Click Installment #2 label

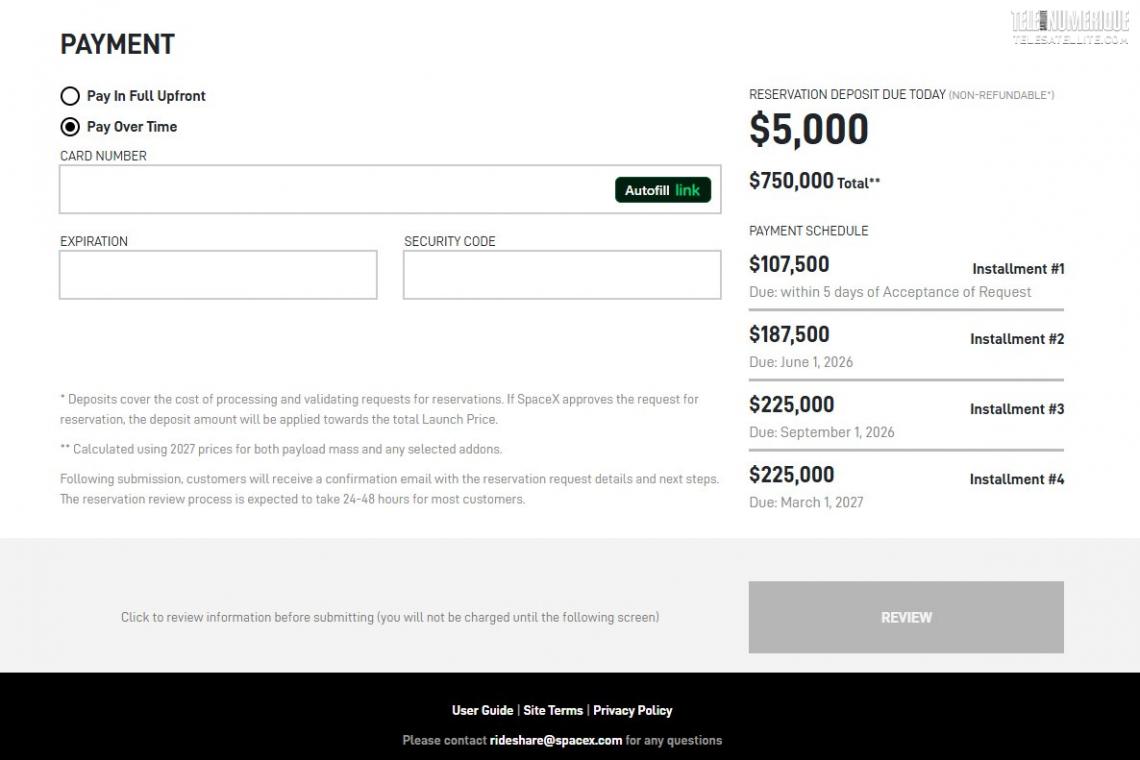tap(1016, 339)
